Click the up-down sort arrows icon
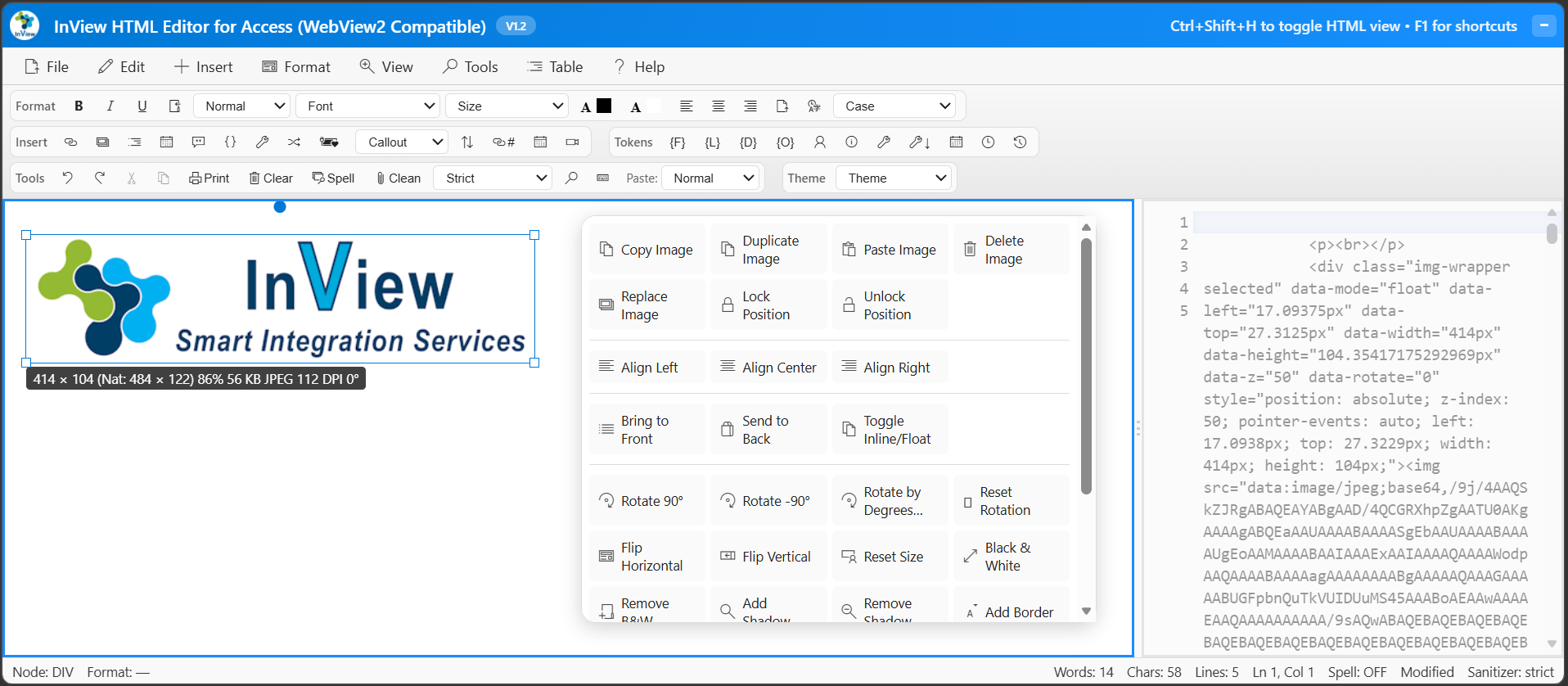This screenshot has height=686, width=1568. tap(467, 142)
